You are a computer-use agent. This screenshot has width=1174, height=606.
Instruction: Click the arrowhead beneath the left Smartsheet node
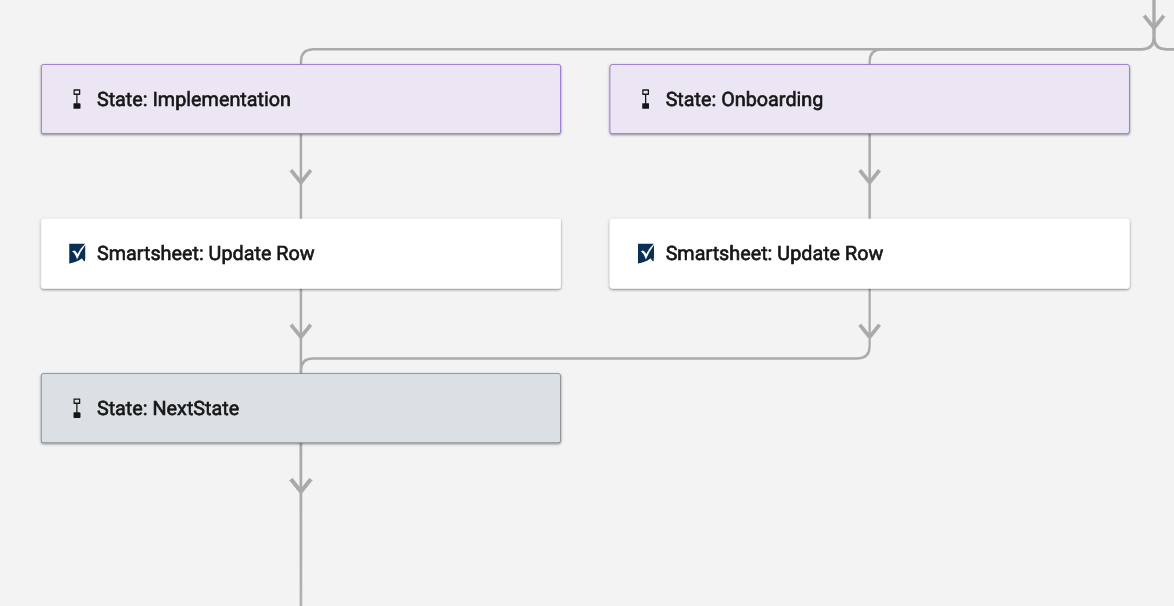(301, 330)
